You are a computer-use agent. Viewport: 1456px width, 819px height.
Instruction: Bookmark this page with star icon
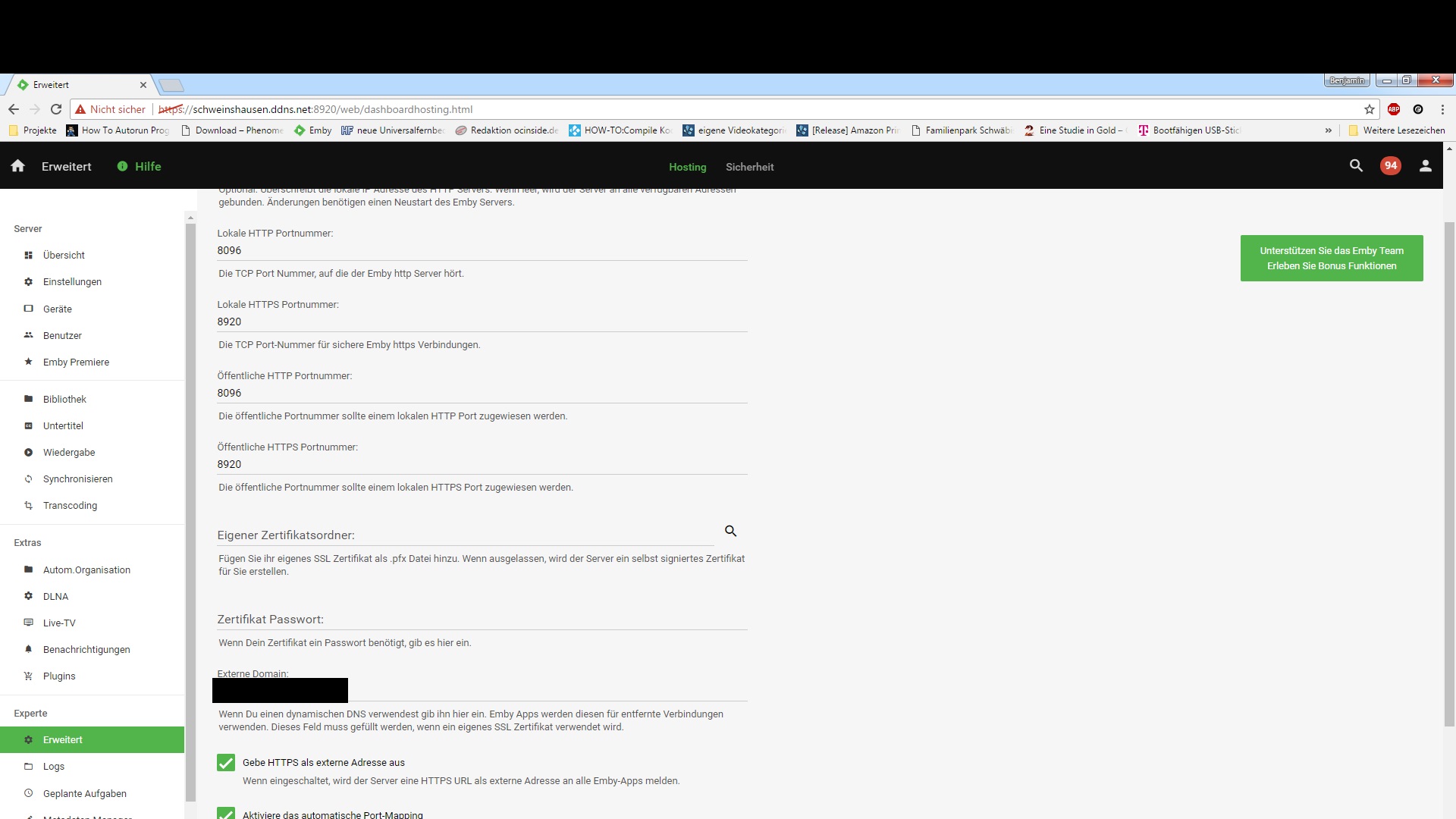[x=1370, y=109]
